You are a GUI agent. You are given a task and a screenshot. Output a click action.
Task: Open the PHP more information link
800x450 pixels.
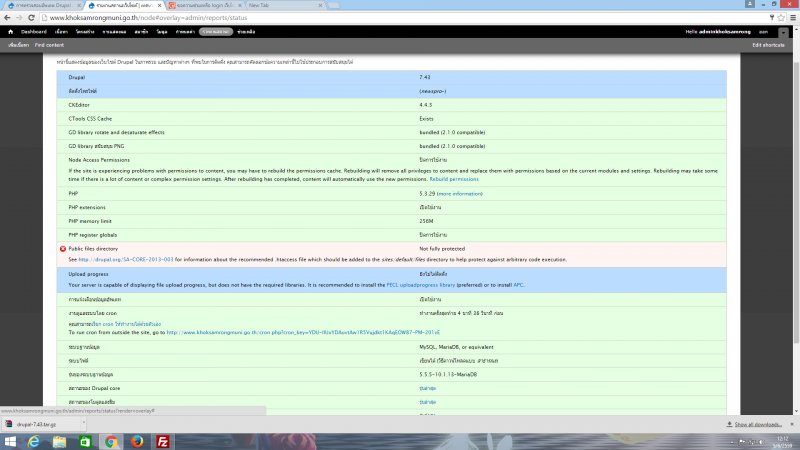(460, 194)
